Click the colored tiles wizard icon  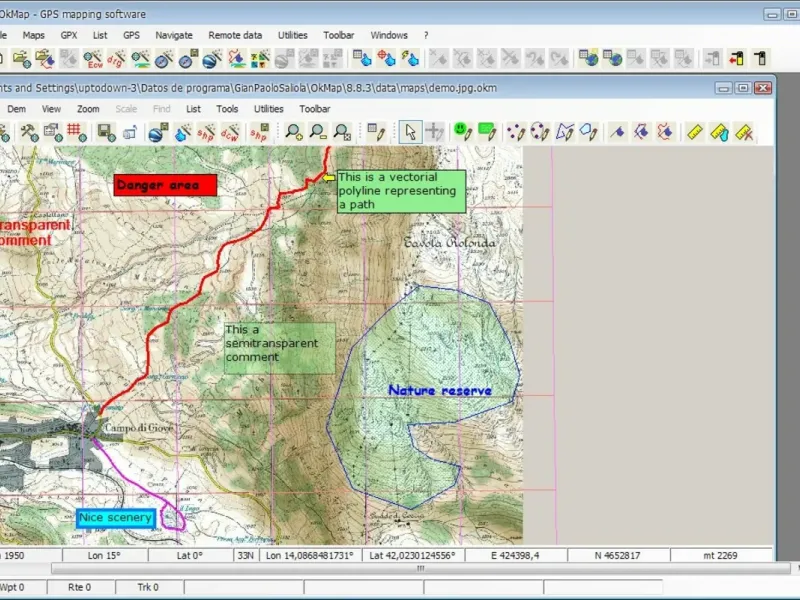tap(260, 59)
